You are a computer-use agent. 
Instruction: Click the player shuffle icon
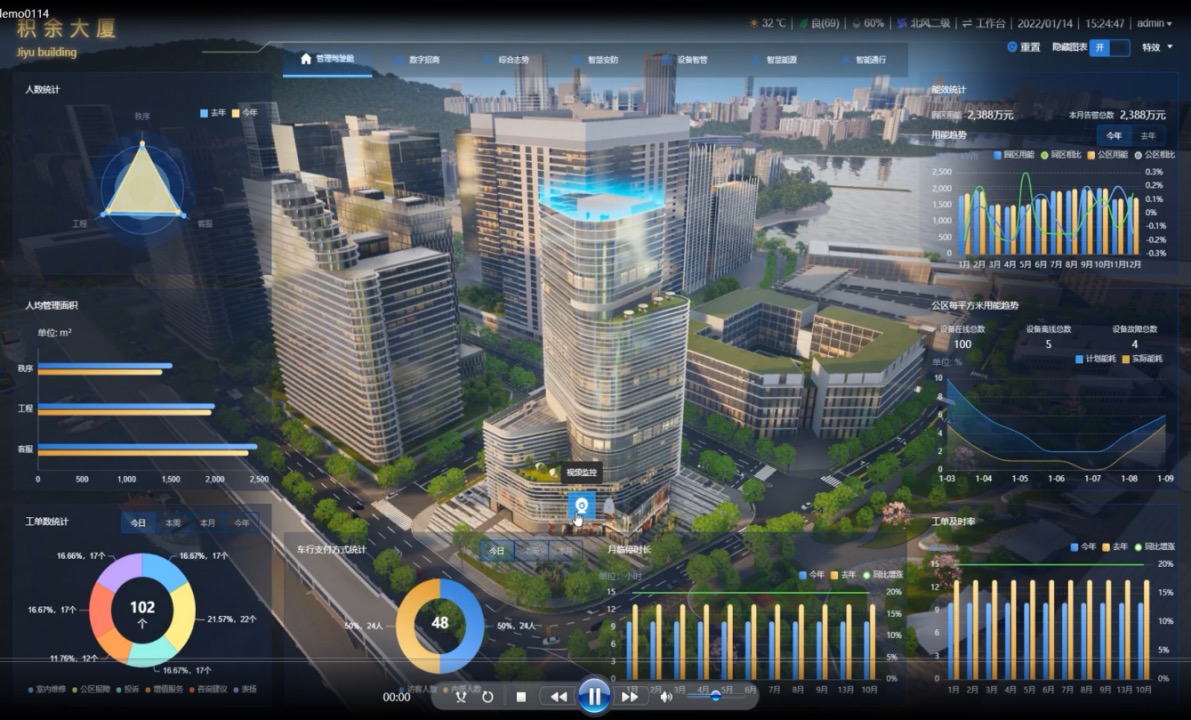point(460,696)
